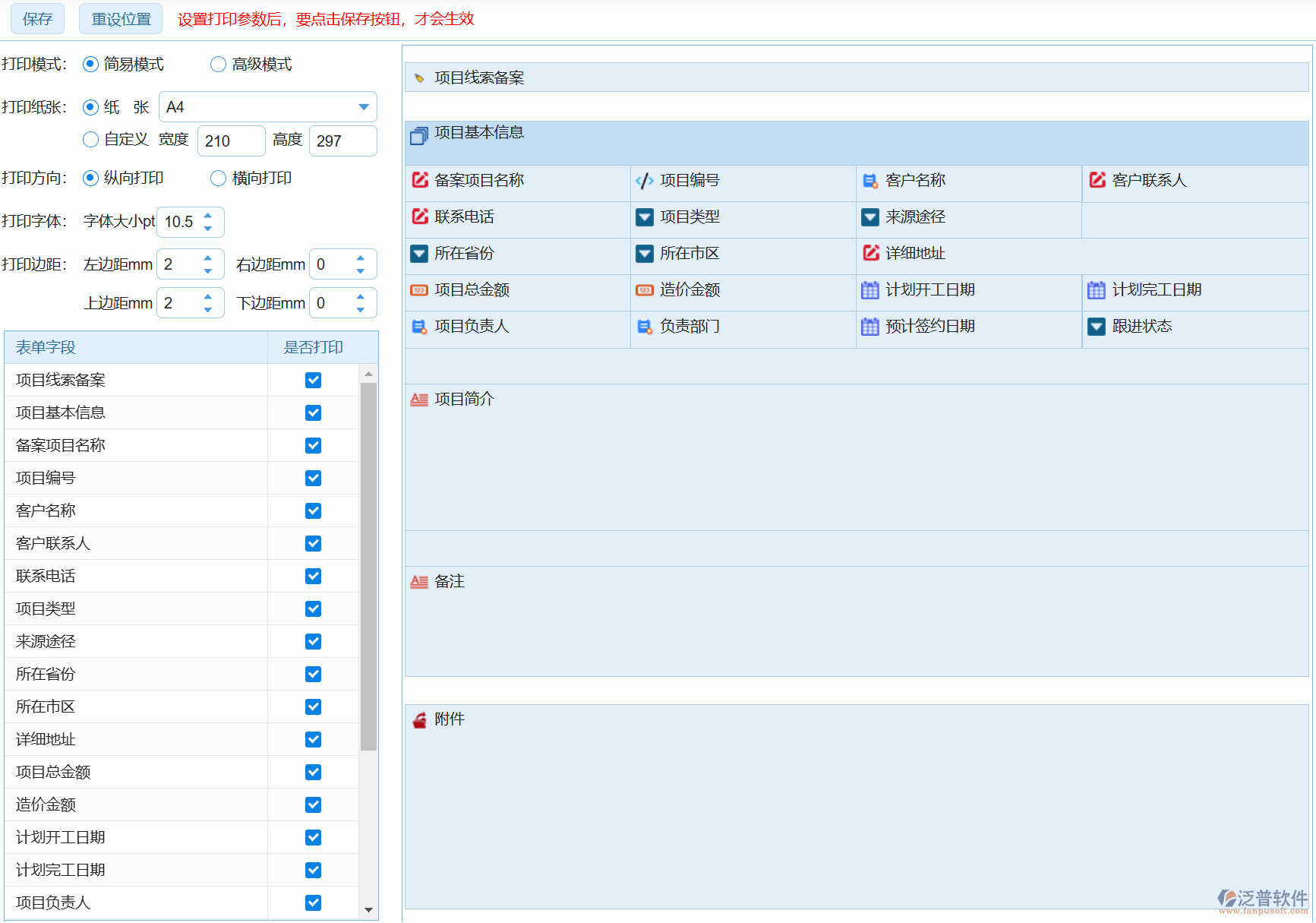Image resolution: width=1316 pixels, height=923 pixels.
Task: Click the number icon beside 项目总金额
Action: click(x=419, y=289)
